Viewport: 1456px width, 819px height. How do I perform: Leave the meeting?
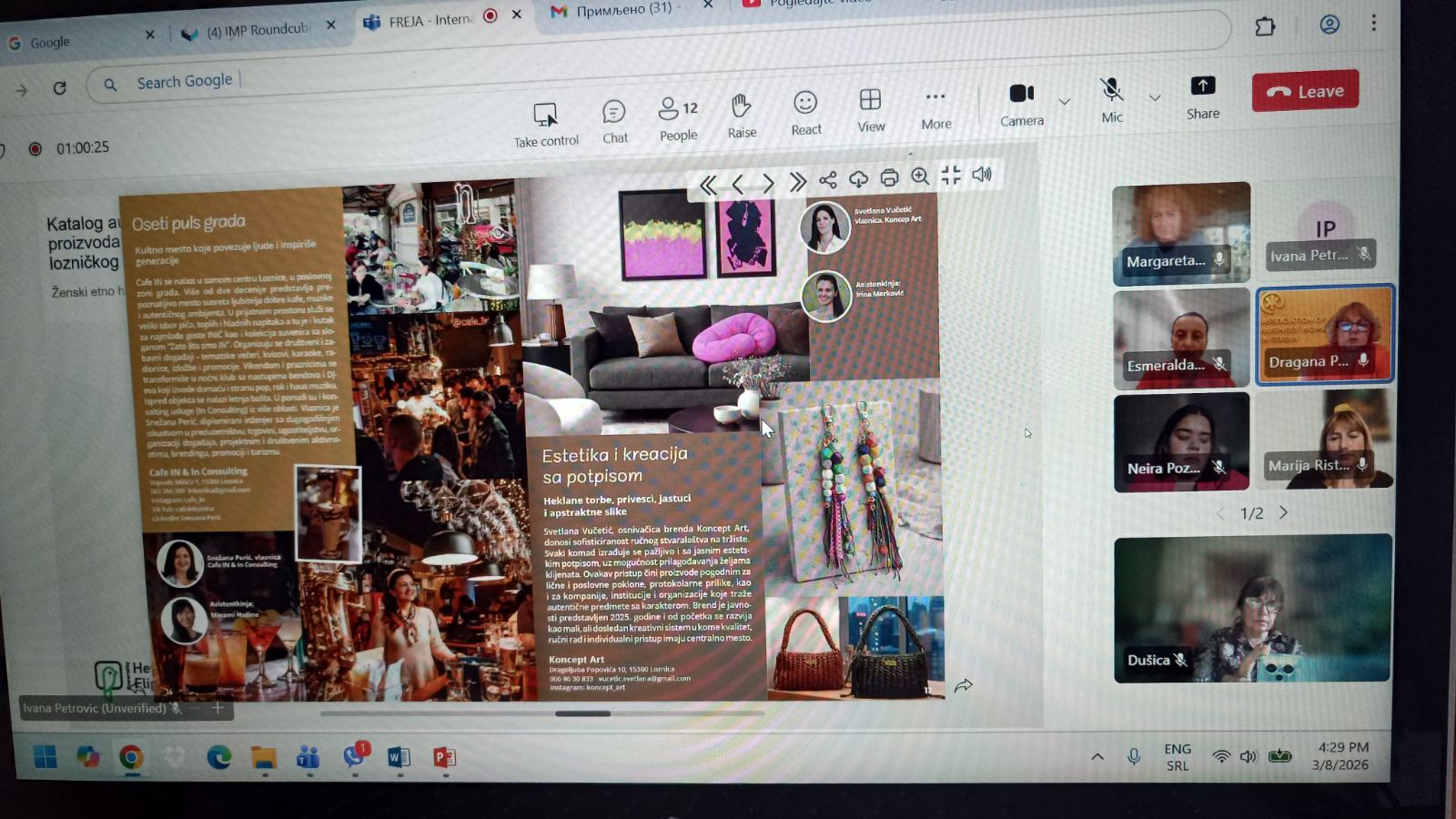click(1305, 91)
